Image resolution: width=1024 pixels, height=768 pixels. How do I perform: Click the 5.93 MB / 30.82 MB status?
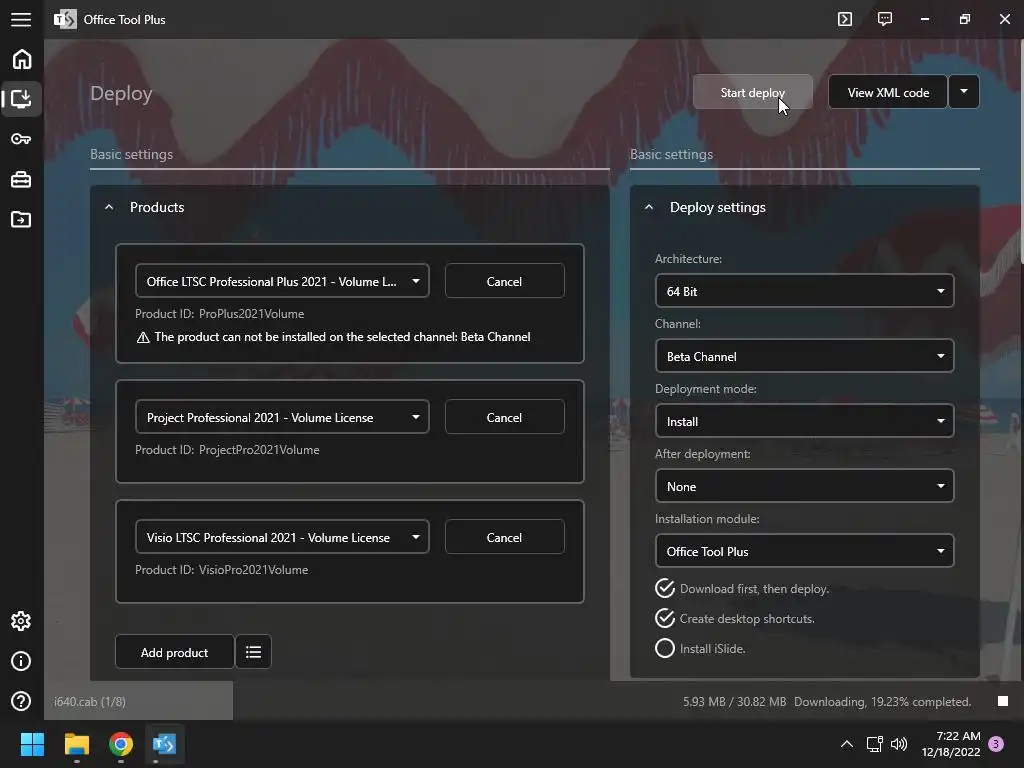click(734, 701)
